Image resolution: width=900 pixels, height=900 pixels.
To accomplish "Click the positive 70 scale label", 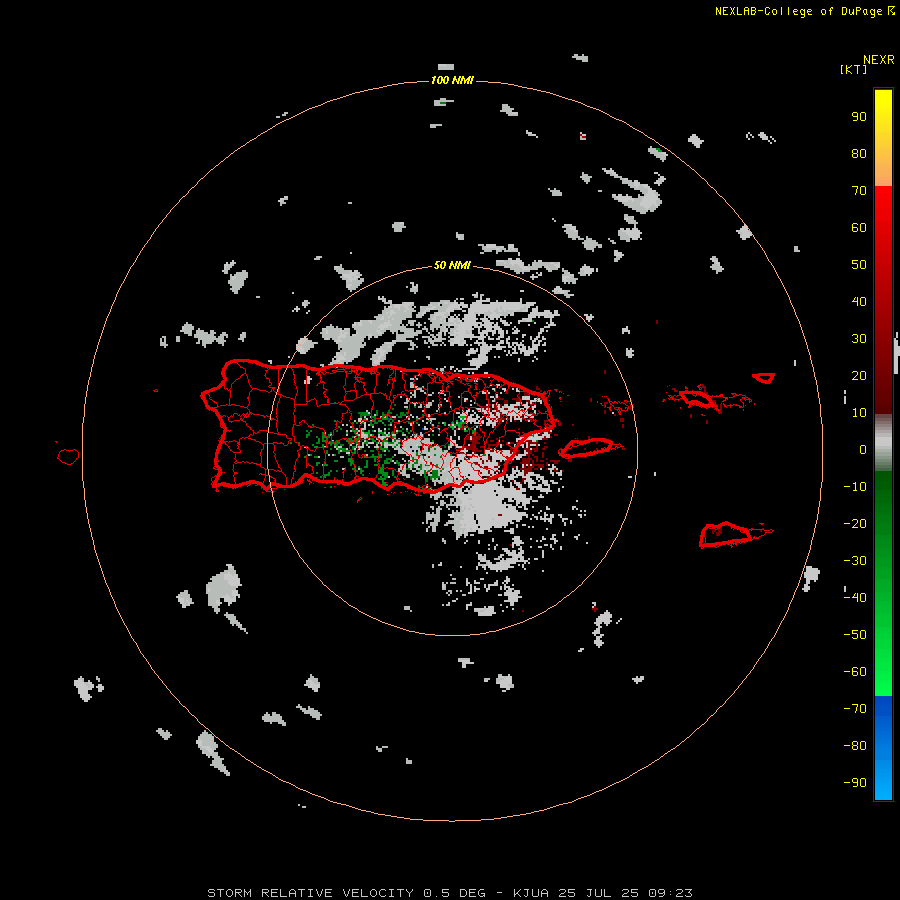I will point(859,191).
